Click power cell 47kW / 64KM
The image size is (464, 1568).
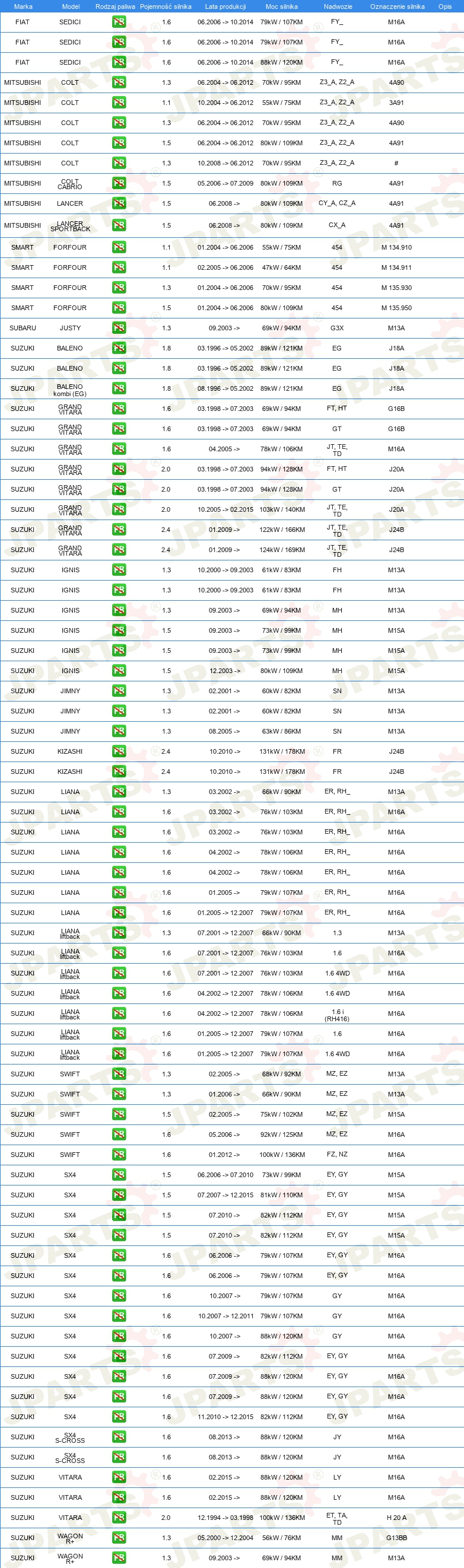(x=281, y=268)
